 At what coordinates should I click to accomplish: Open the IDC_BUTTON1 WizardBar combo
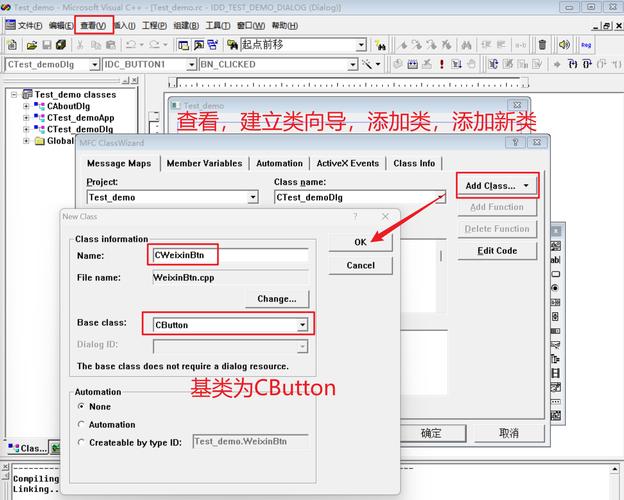click(x=192, y=64)
